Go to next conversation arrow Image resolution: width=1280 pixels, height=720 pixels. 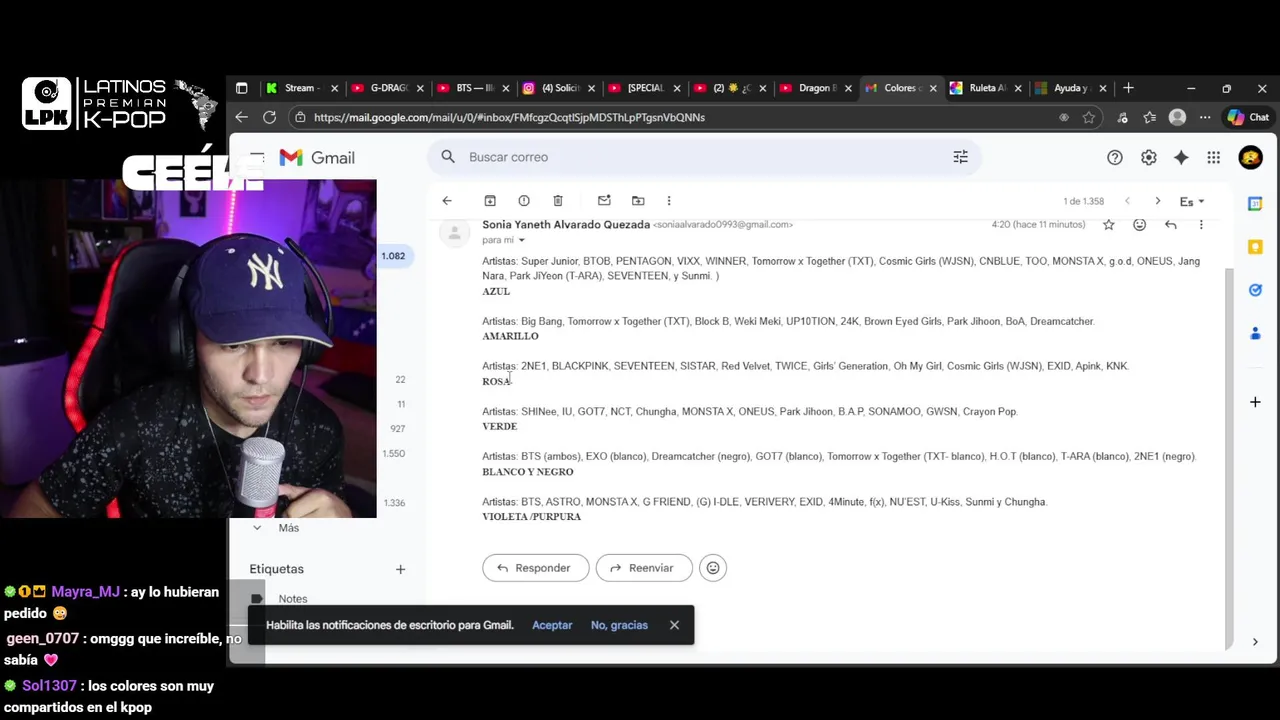(x=1158, y=201)
